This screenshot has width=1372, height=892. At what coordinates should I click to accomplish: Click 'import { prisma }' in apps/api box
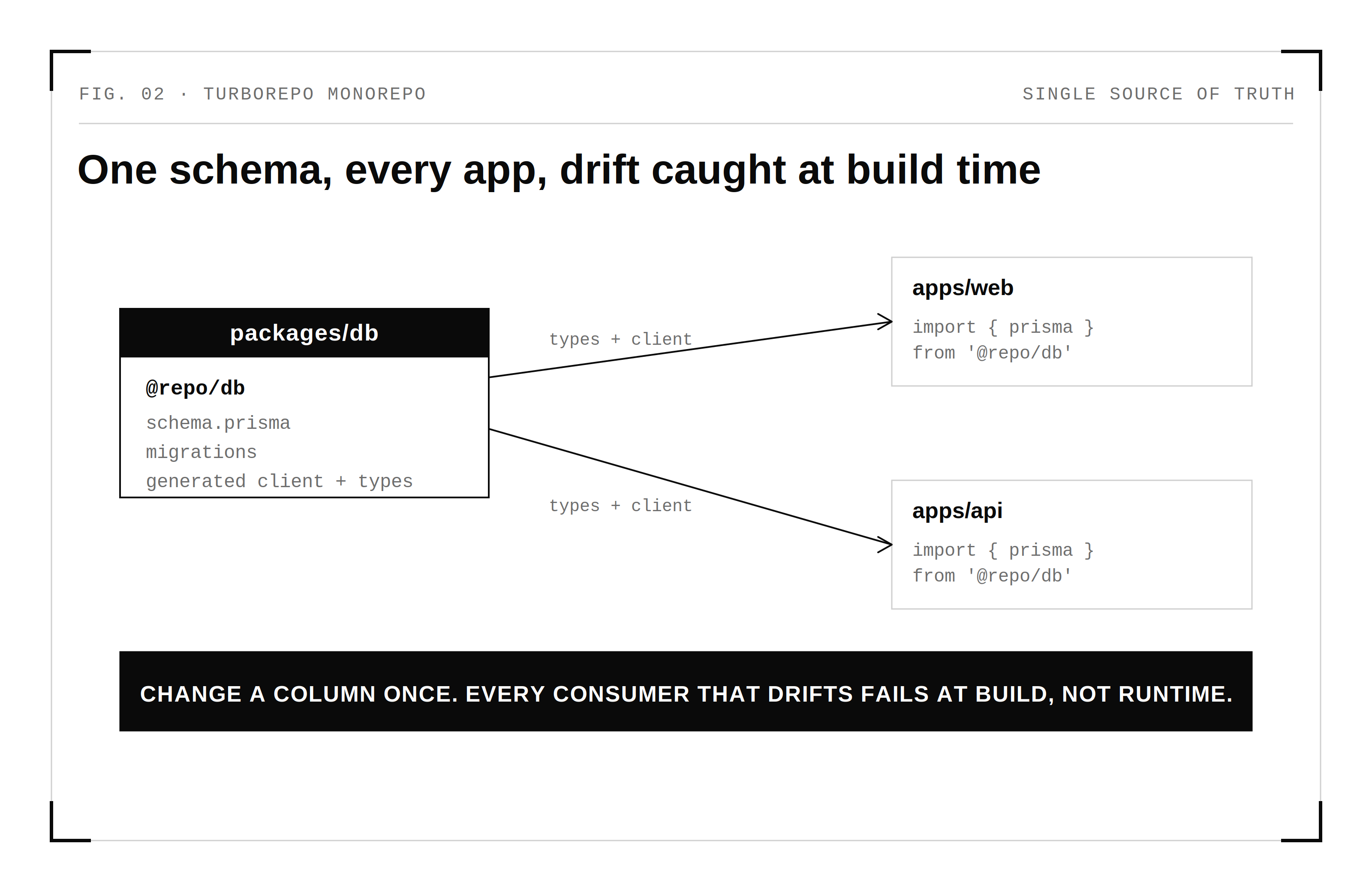pos(1003,551)
